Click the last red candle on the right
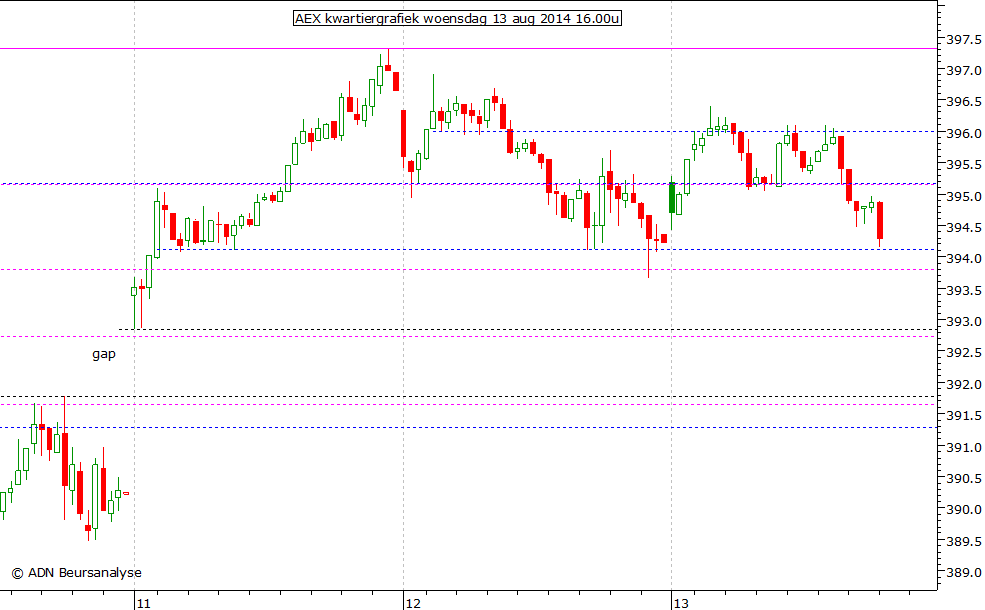 click(879, 220)
